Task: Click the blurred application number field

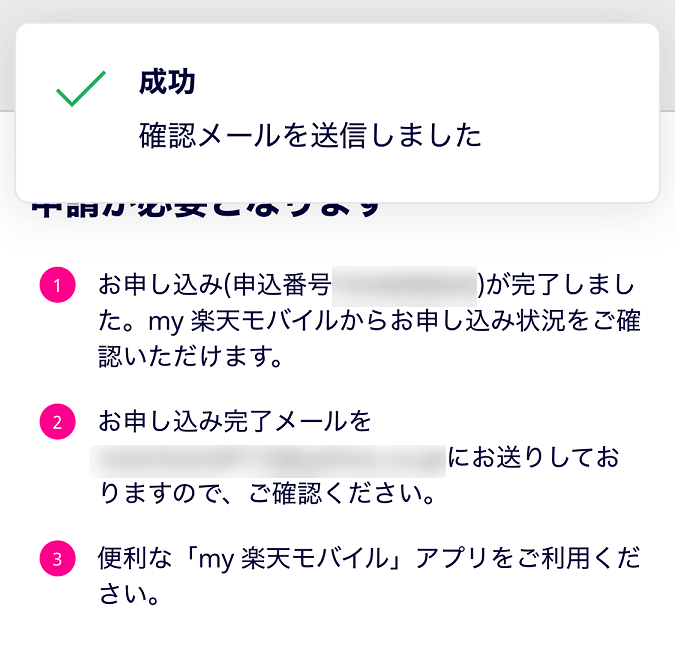Action: pos(404,286)
